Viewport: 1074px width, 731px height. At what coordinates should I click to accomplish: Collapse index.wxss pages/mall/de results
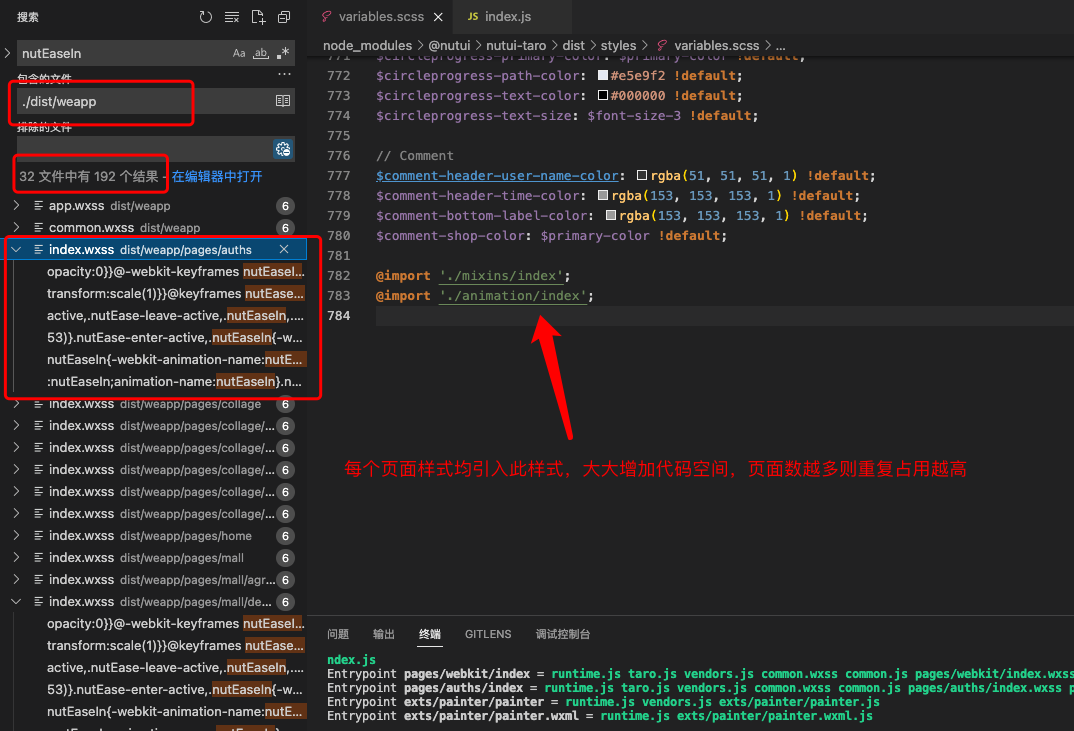(16, 602)
